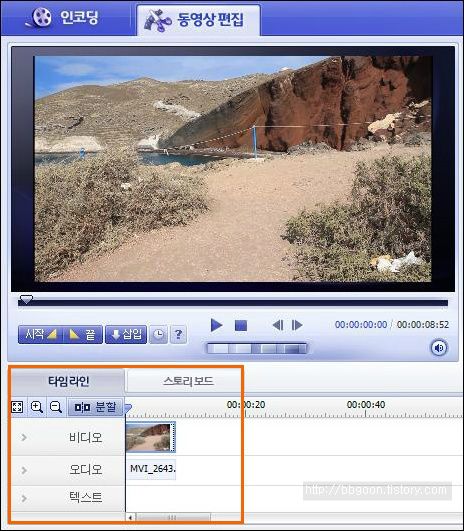The image size is (464, 531).
Task: Select the 타임라인 tab
Action: click(x=68, y=381)
